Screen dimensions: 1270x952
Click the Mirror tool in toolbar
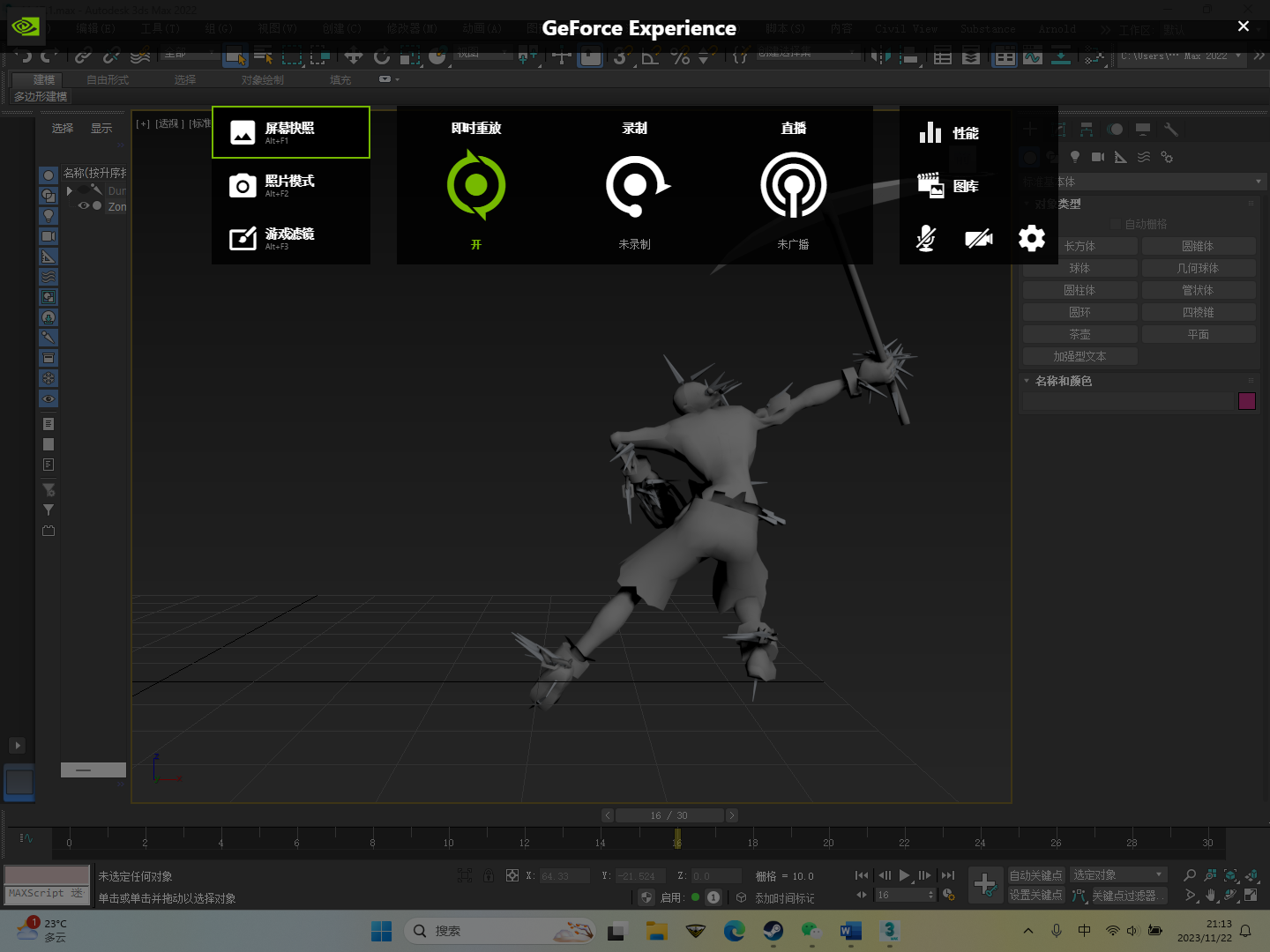point(880,56)
